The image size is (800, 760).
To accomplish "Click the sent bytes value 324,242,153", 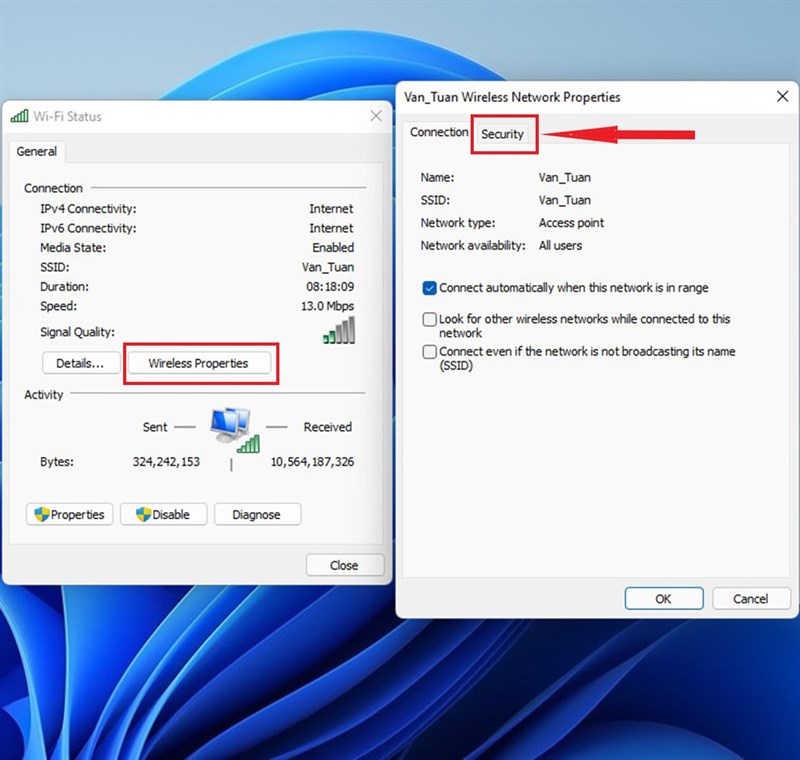I will point(166,462).
